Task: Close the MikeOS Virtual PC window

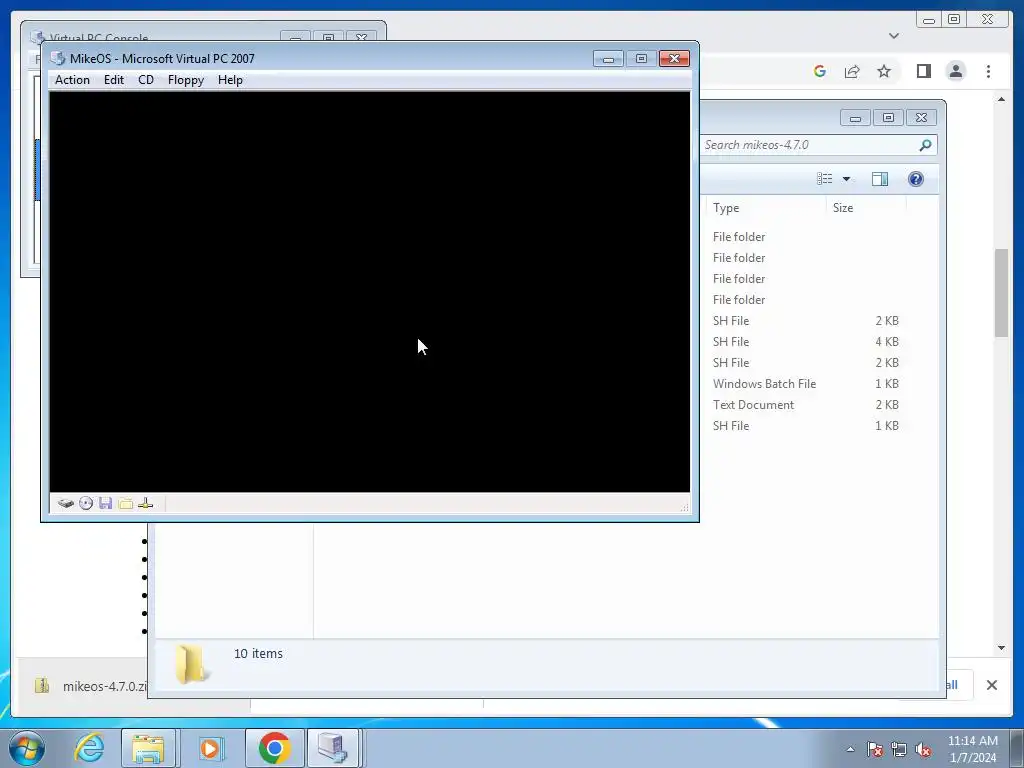Action: (x=674, y=59)
